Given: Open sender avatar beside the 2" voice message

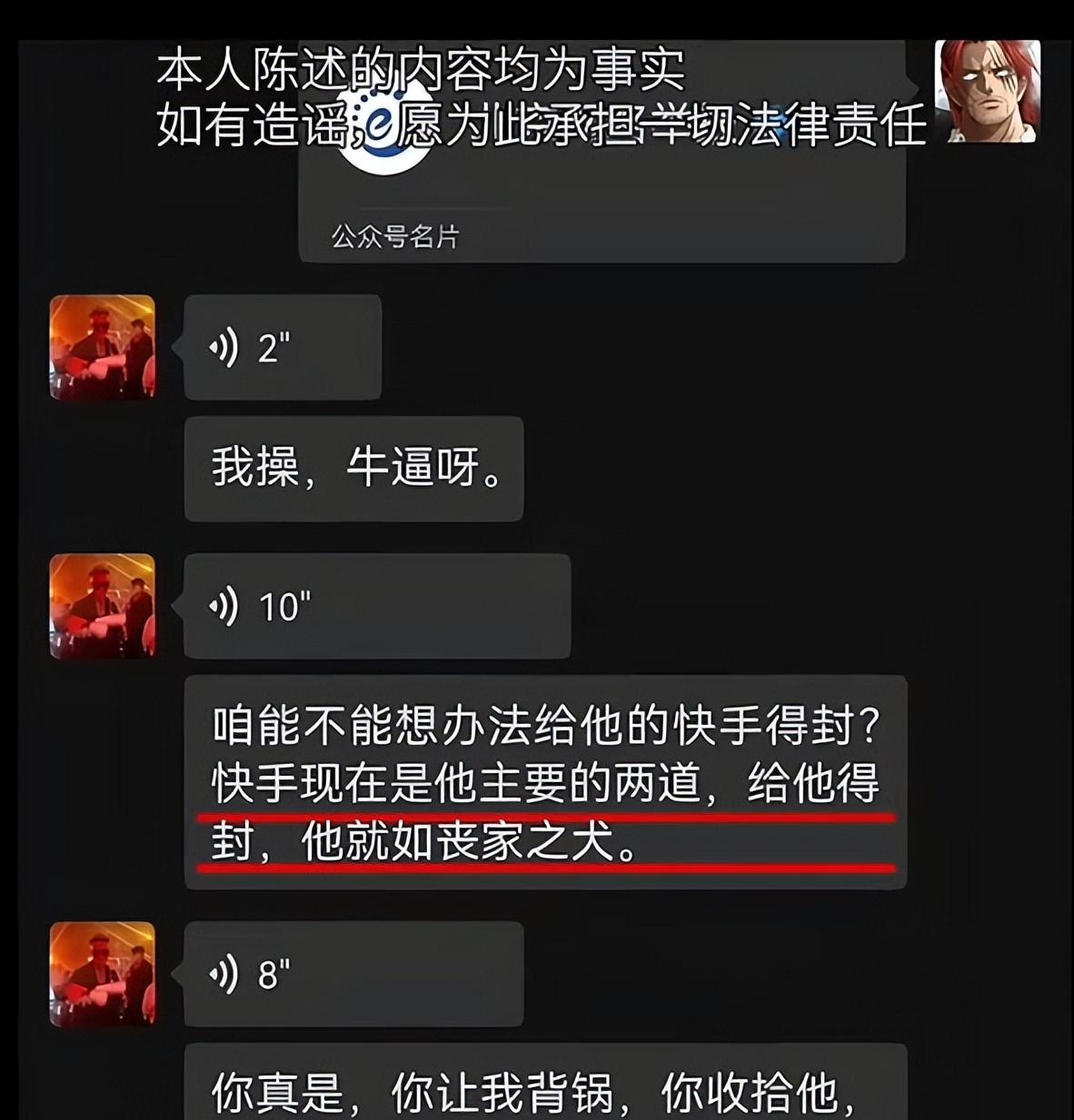Looking at the screenshot, I should coord(102,347).
